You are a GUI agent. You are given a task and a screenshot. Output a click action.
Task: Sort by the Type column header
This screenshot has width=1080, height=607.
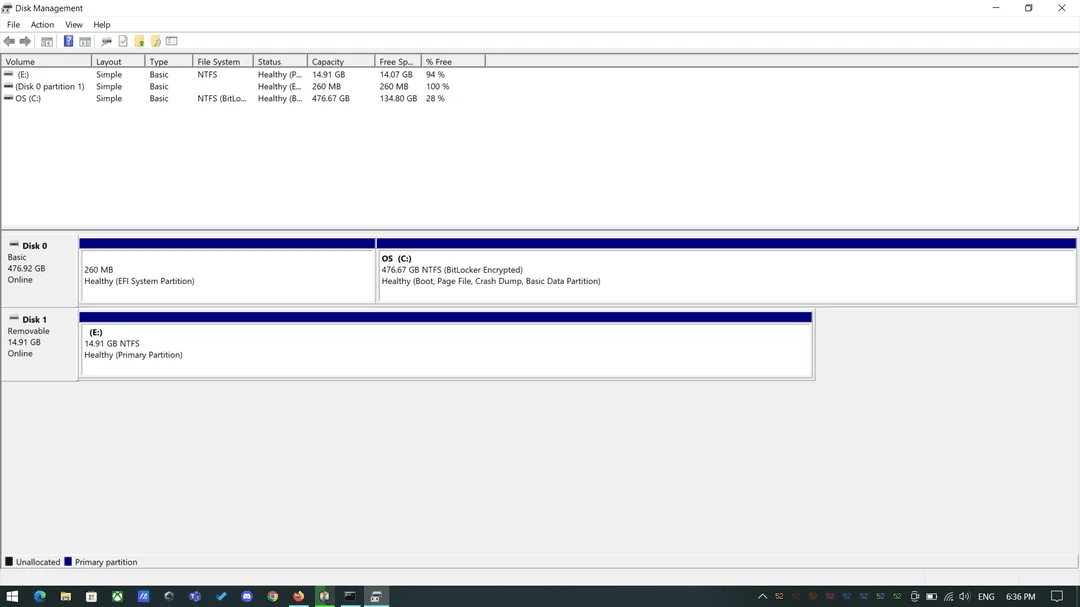169,61
